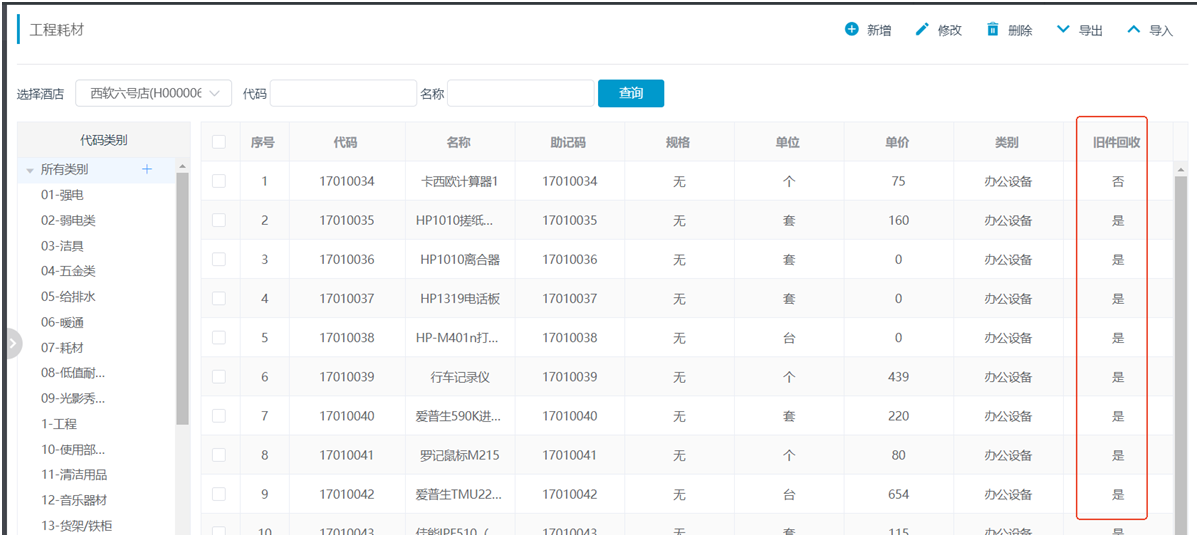Click the 导出 export arrow icon
Viewport: 1199px width, 537px height.
point(1063,30)
